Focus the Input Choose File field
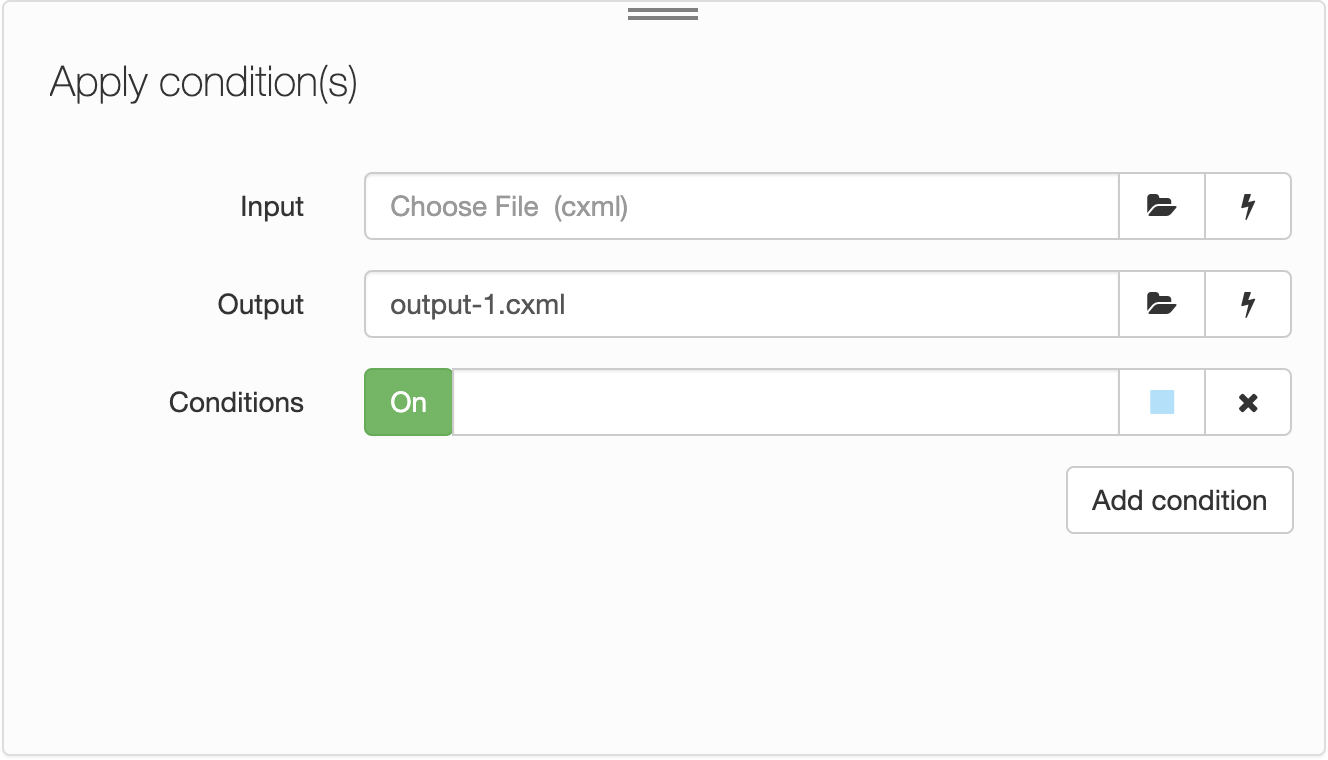 (741, 206)
